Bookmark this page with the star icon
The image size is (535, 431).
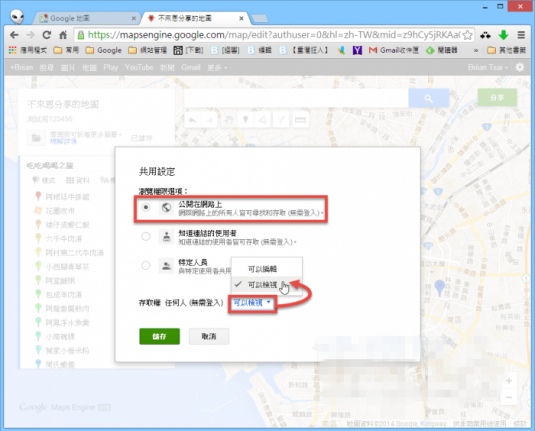click(x=468, y=35)
